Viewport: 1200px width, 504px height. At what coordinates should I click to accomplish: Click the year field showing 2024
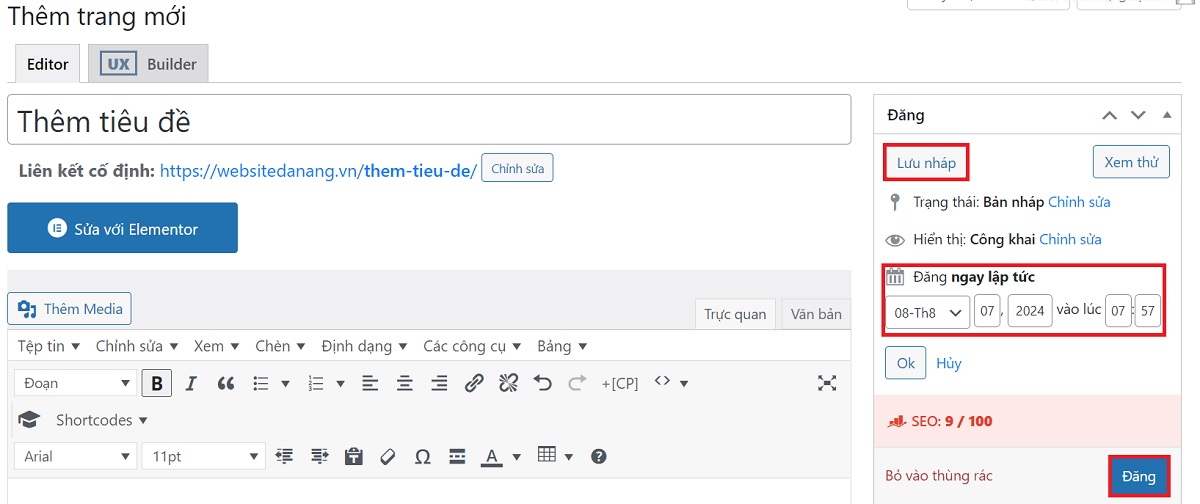coord(1030,312)
